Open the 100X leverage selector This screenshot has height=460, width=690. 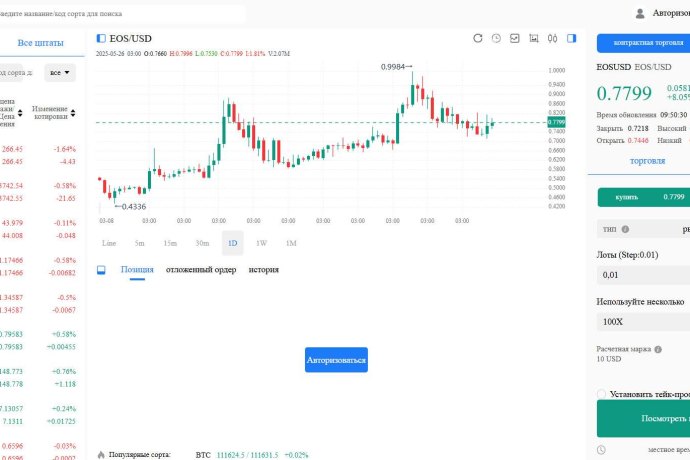(643, 322)
